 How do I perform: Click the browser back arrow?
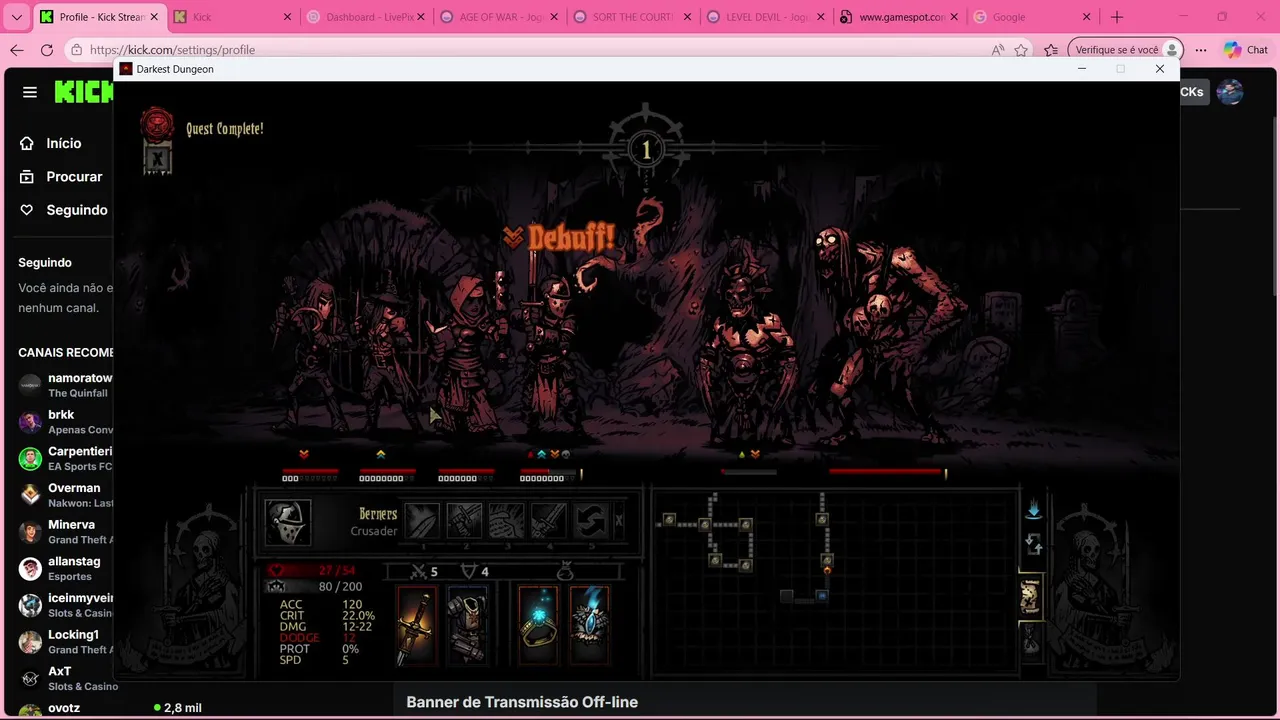coord(17,50)
